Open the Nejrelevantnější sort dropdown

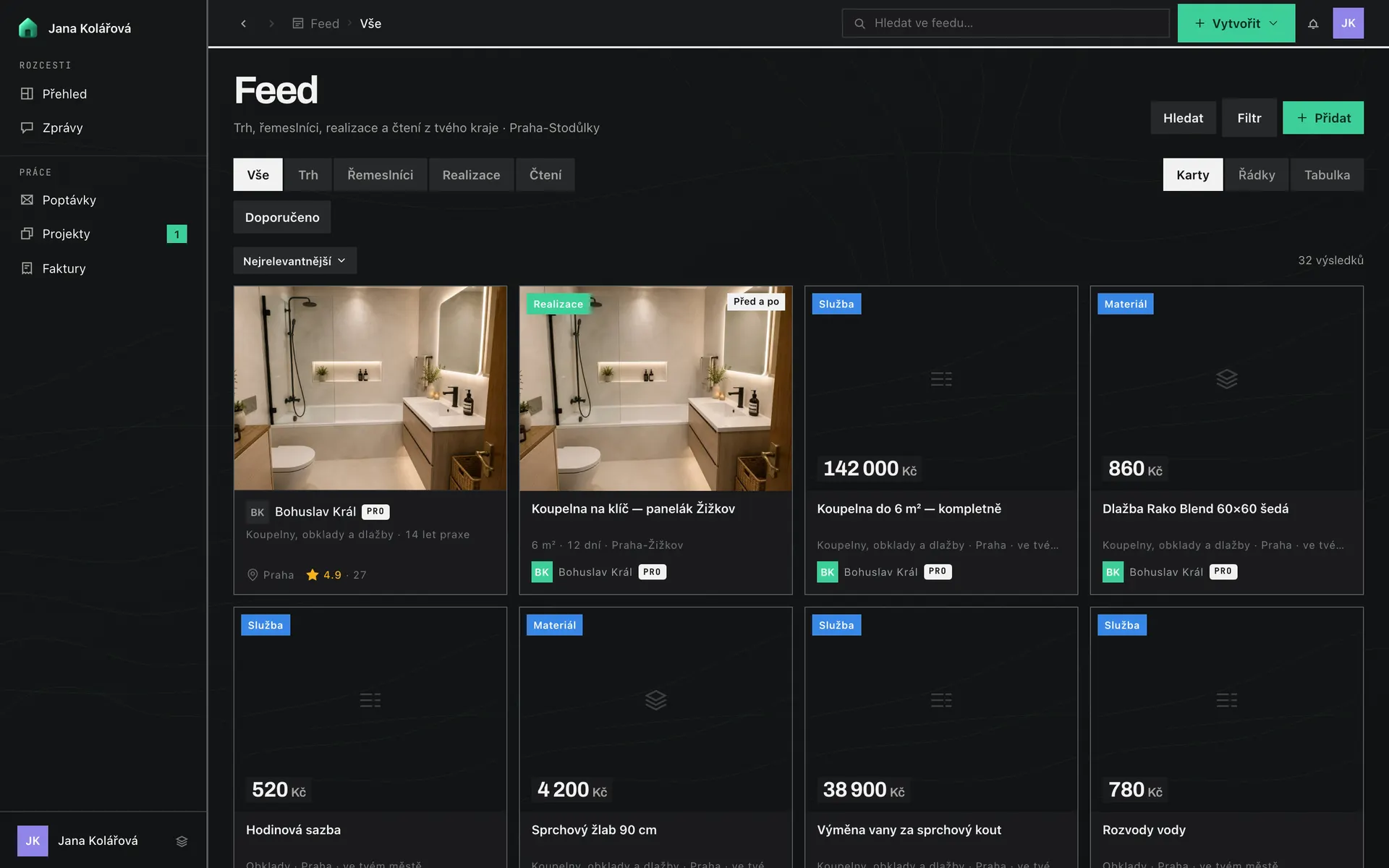[294, 260]
